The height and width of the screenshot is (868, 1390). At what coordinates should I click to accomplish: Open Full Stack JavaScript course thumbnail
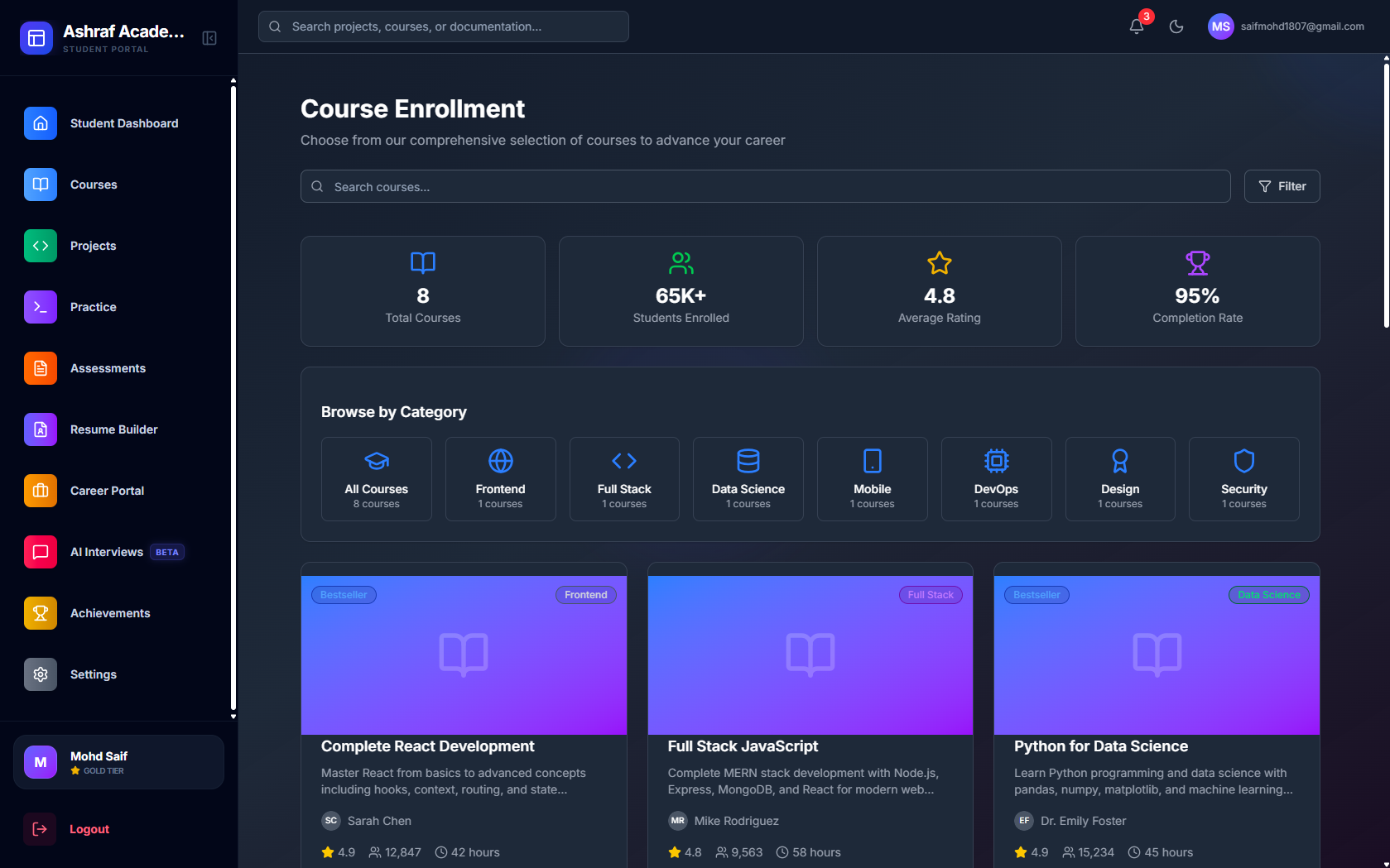[810, 655]
